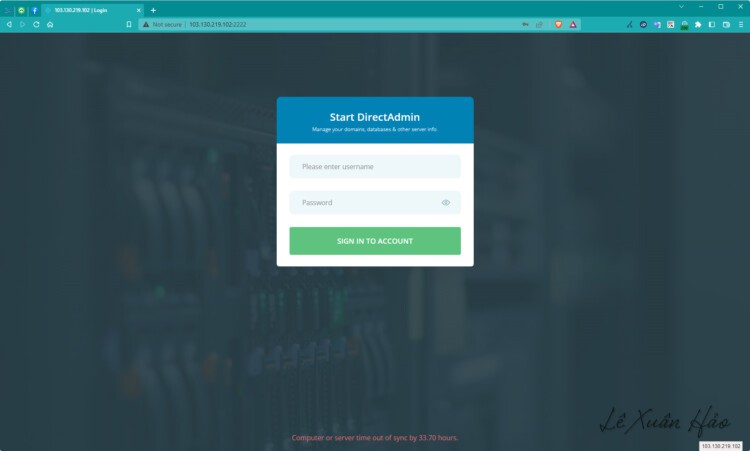This screenshot has width=750, height=451.
Task: Open a new browser tab
Action: (x=153, y=10)
